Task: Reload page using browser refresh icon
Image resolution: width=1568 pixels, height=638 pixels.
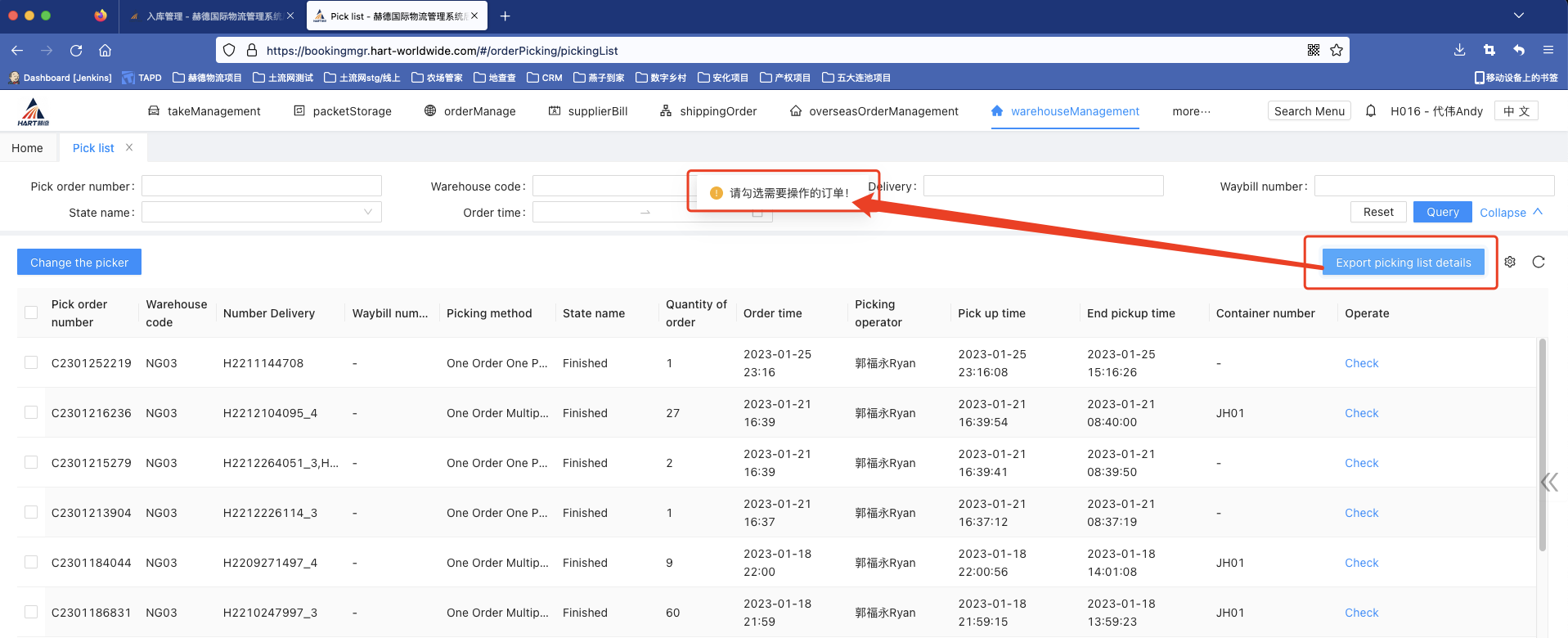Action: coord(76,50)
